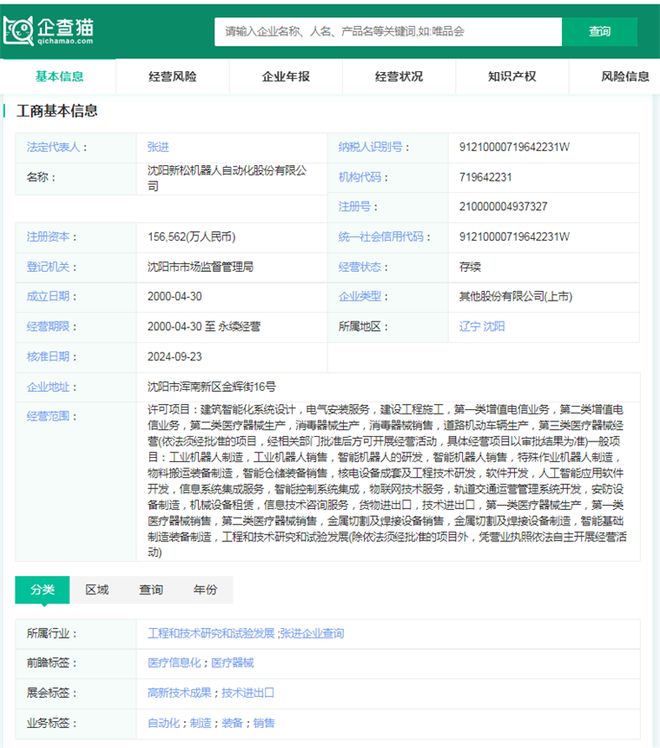660x748 pixels.
Task: Select taxpayer ID value in 纳税人识别号 row
Action: pyautogui.click(x=514, y=147)
